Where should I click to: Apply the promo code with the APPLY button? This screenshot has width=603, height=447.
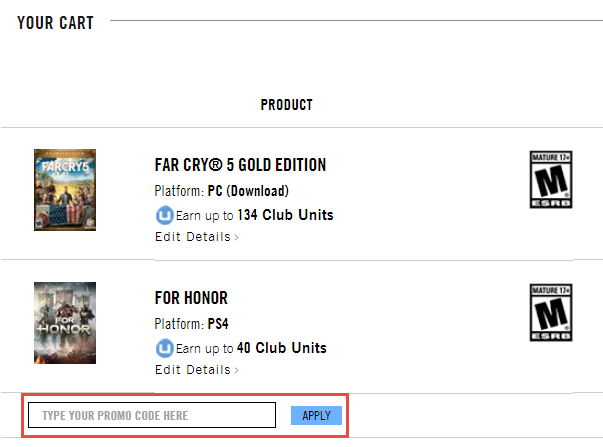point(316,415)
